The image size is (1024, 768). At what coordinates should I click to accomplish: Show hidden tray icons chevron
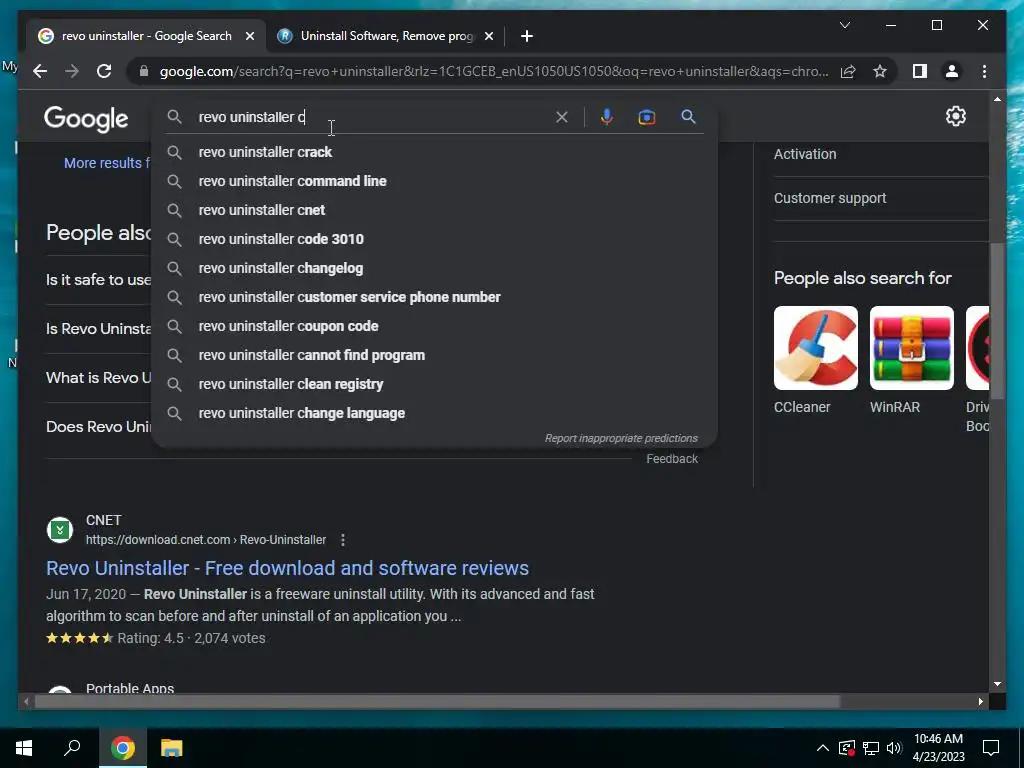coord(822,748)
